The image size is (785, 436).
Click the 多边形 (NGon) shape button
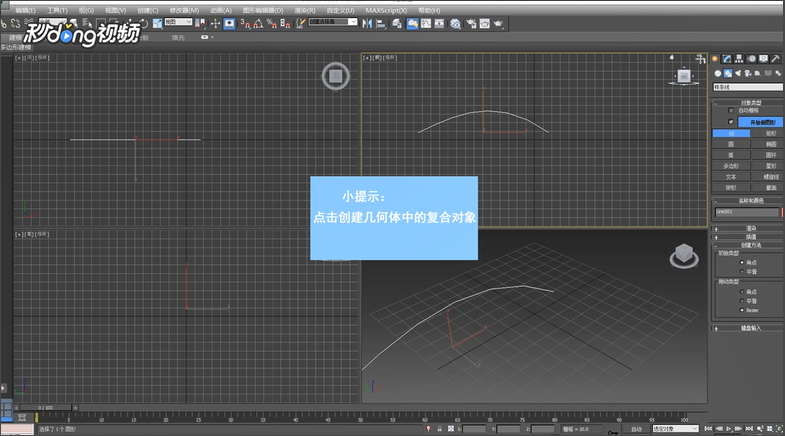tap(731, 166)
